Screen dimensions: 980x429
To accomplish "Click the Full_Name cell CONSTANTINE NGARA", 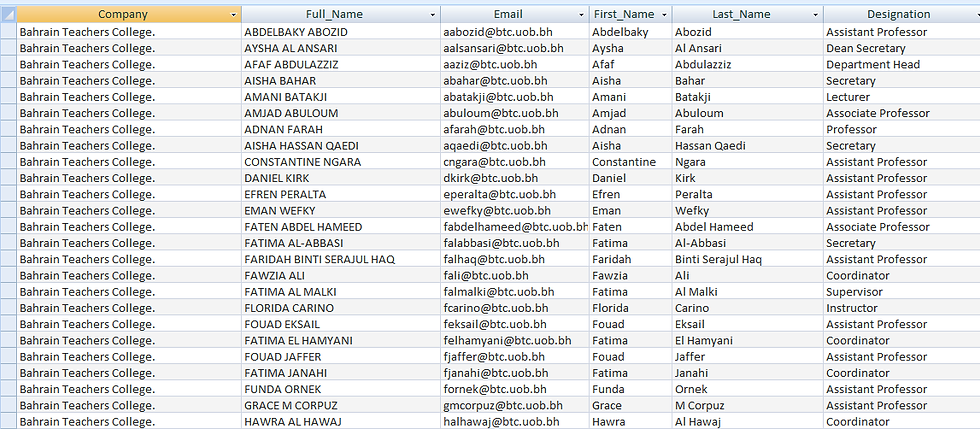I will [341, 162].
